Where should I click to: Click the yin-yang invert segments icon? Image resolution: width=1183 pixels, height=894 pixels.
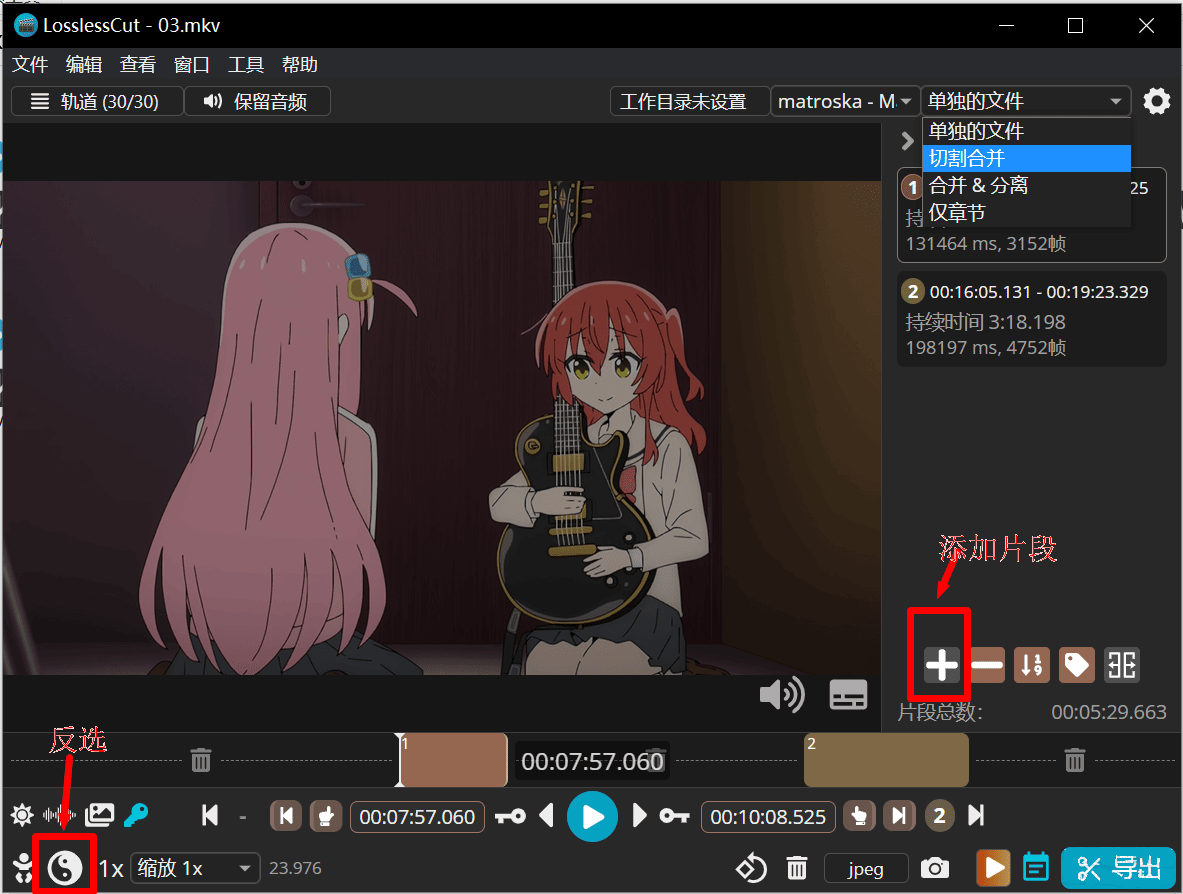point(65,867)
